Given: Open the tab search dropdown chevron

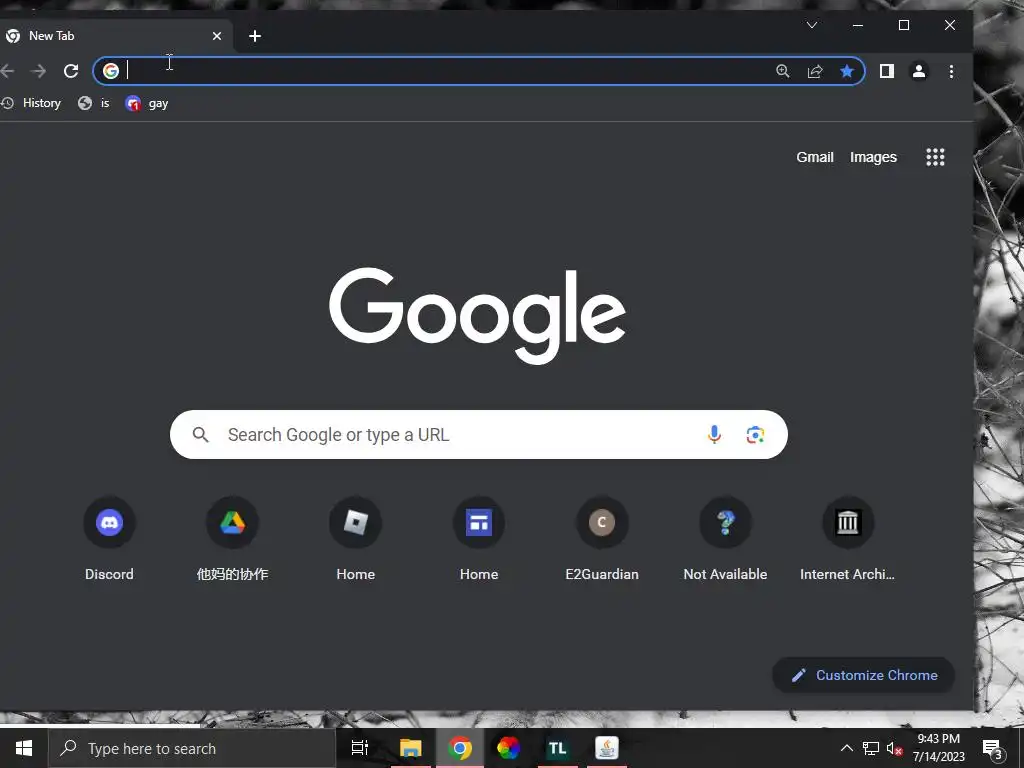Looking at the screenshot, I should pyautogui.click(x=812, y=25).
